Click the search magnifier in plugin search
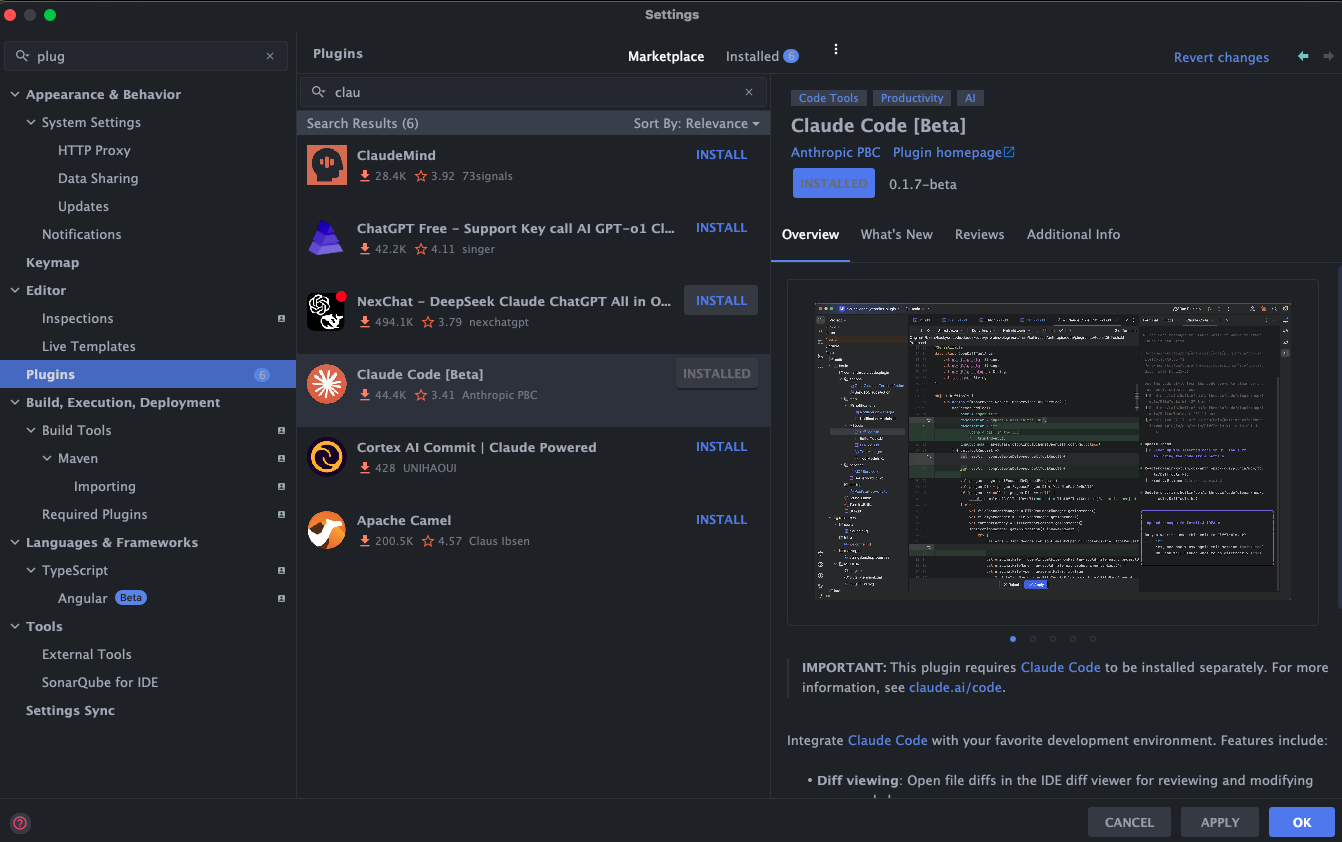 (x=319, y=92)
